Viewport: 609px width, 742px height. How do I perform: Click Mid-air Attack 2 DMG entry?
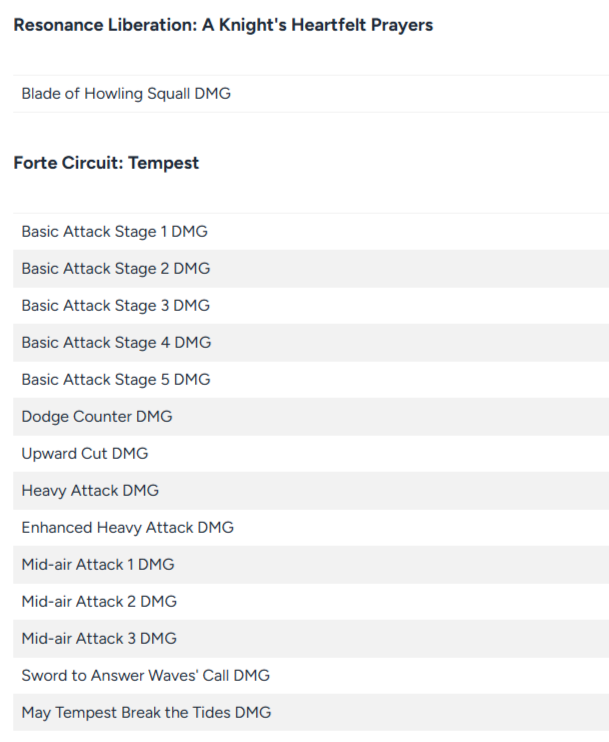99,602
